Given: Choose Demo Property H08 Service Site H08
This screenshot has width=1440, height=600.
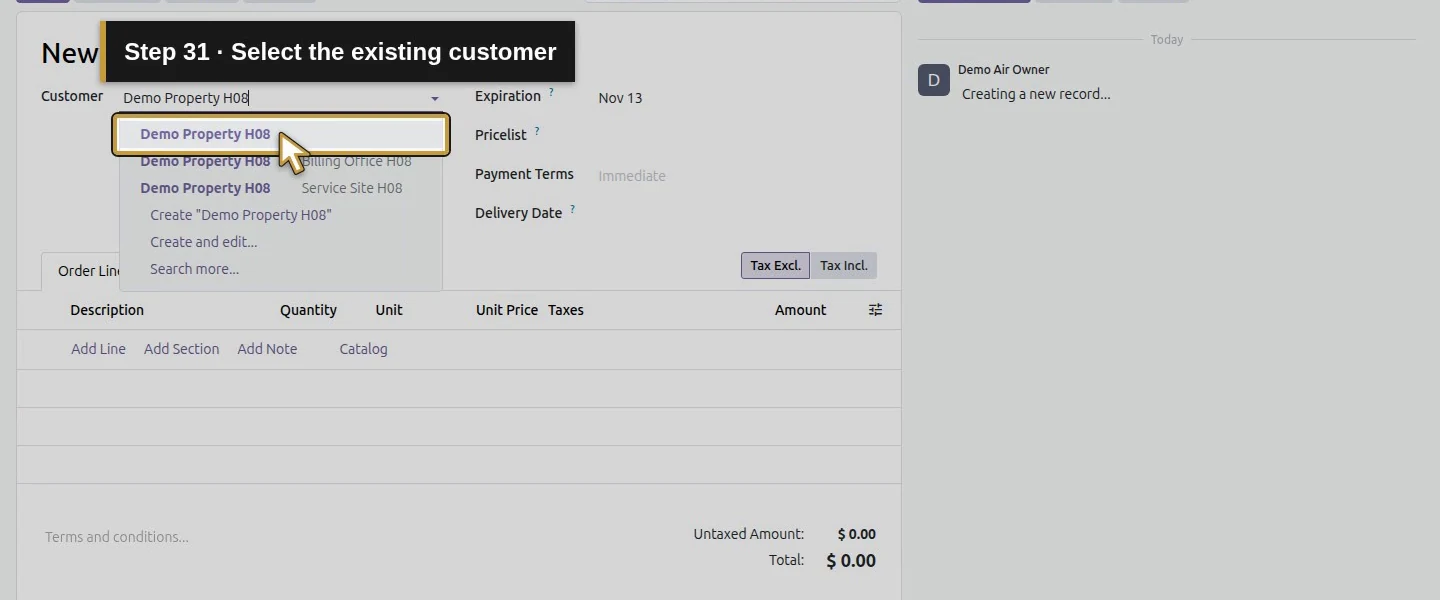Looking at the screenshot, I should [x=281, y=188].
